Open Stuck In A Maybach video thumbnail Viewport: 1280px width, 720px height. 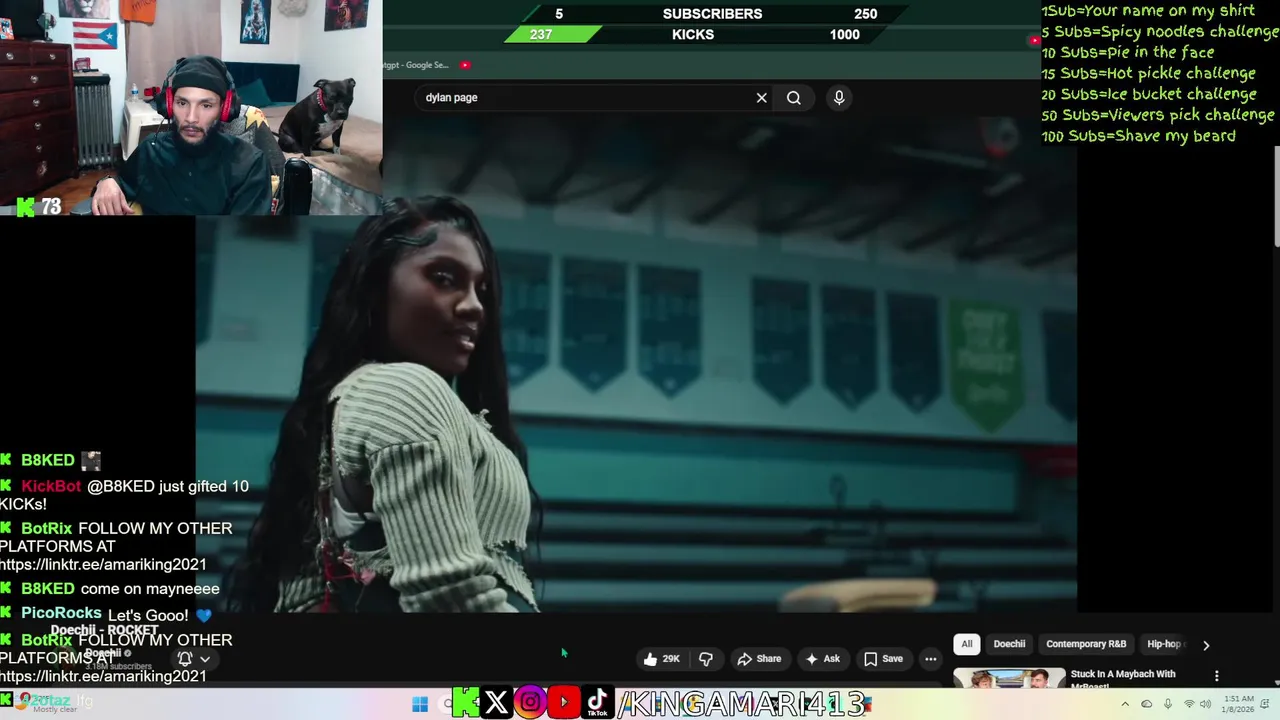(x=1008, y=678)
